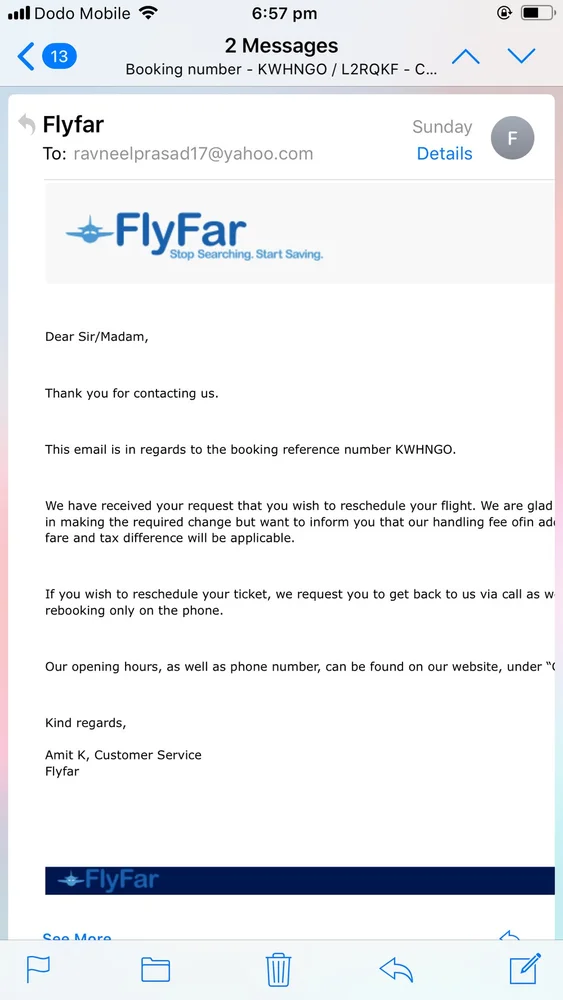Viewport: 563px width, 1000px height.
Task: Tap the dark FlyFar footer banner
Action: tap(300, 880)
